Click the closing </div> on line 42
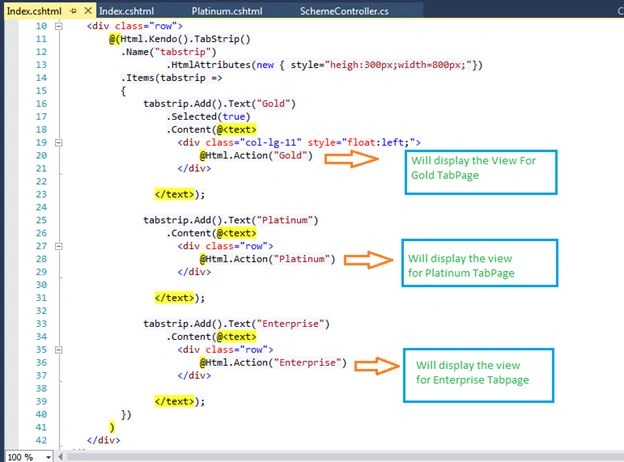The height and width of the screenshot is (462, 624). coord(103,440)
